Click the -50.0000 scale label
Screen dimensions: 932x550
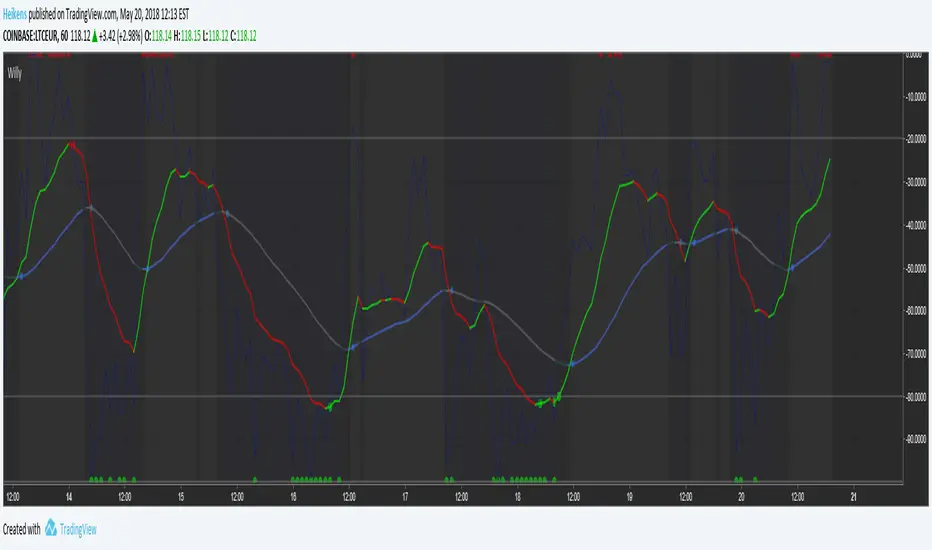coord(915,268)
